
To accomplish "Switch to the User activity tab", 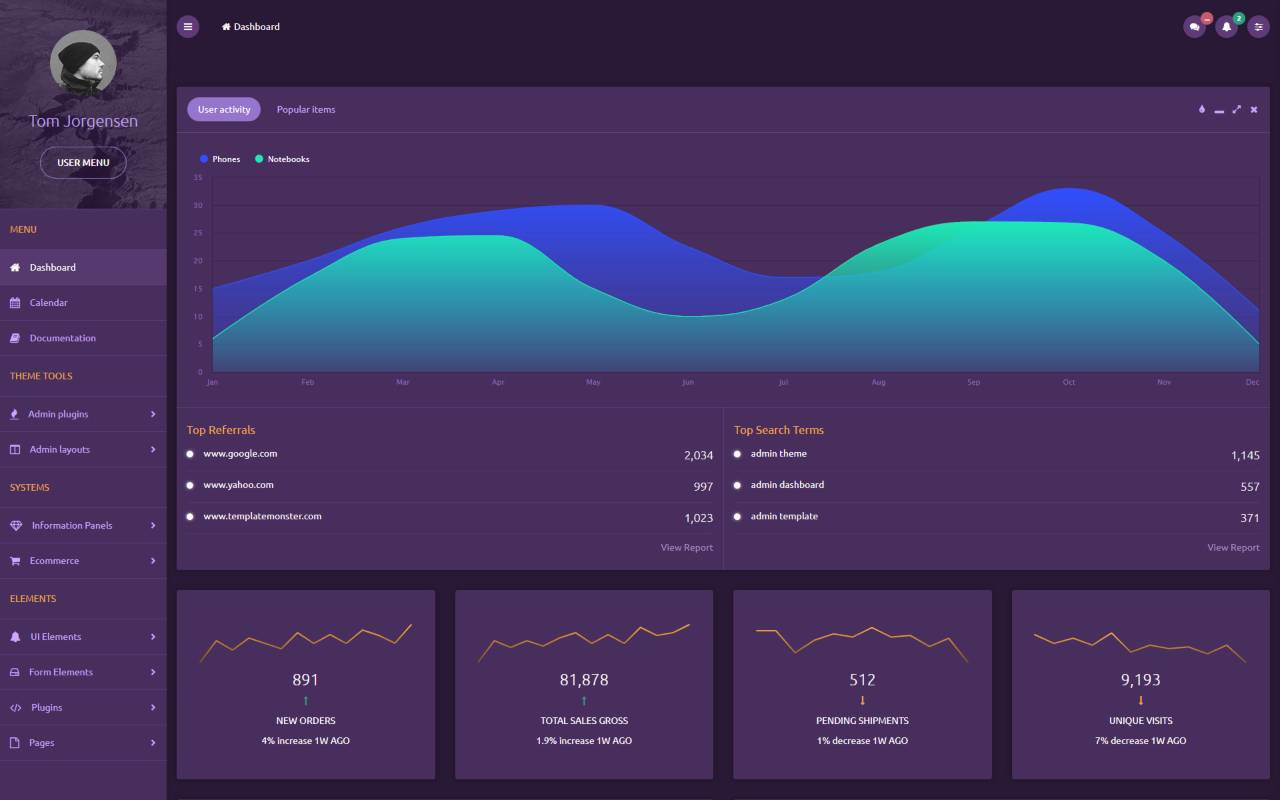I will coord(224,109).
